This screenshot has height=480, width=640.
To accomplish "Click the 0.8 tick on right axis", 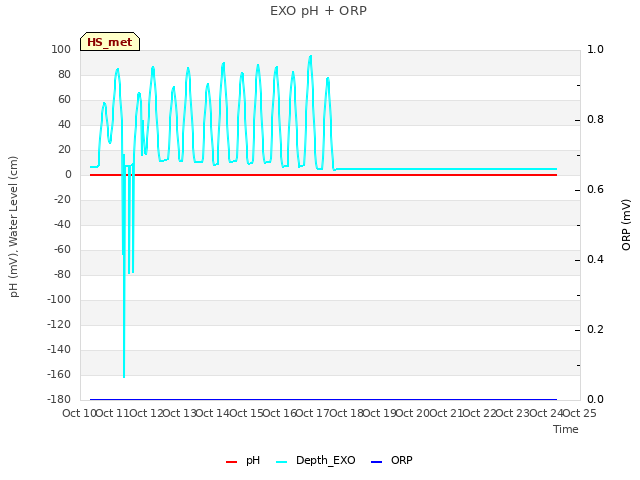I will 595,120.
